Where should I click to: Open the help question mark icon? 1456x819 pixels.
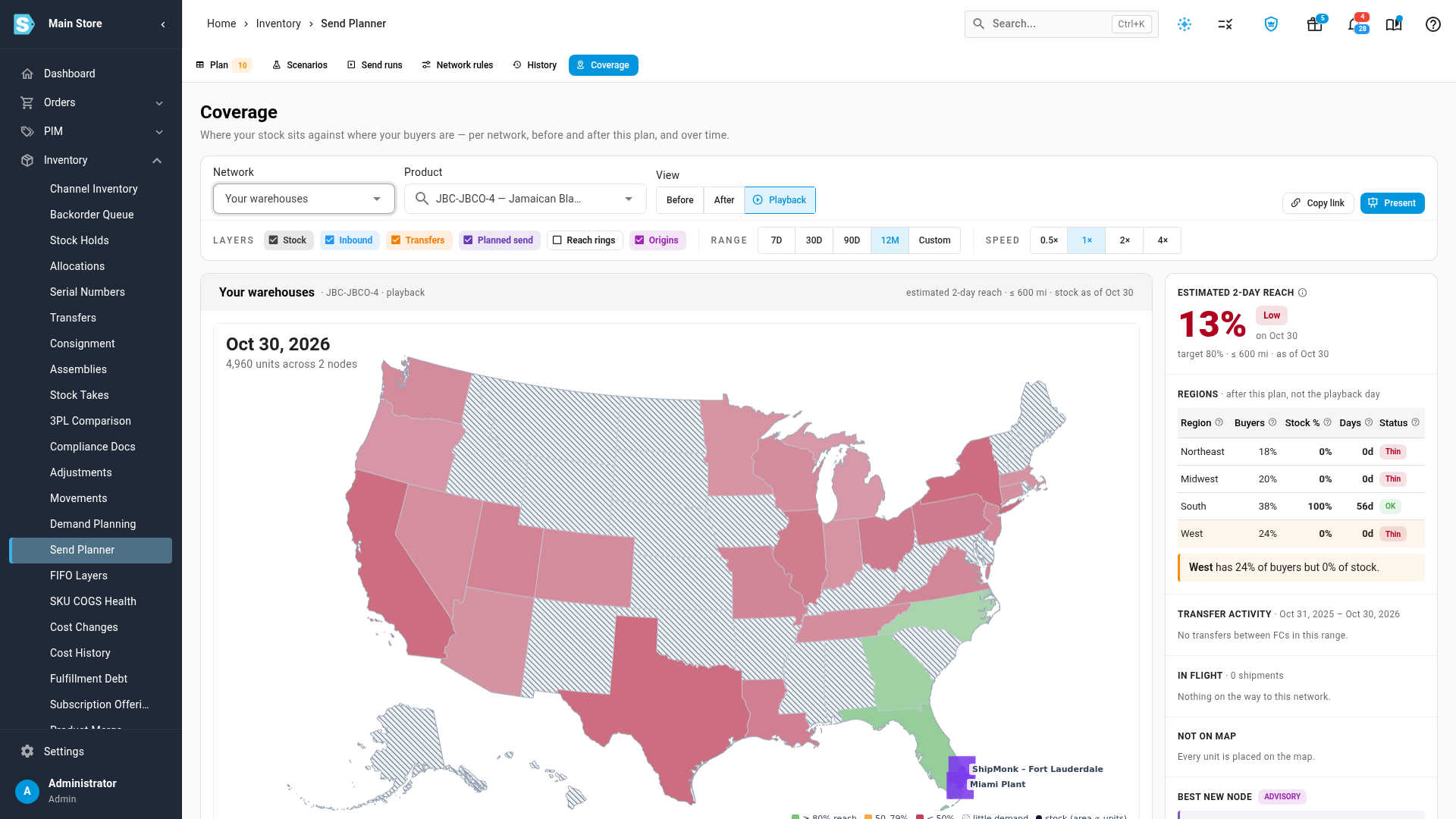[x=1433, y=24]
